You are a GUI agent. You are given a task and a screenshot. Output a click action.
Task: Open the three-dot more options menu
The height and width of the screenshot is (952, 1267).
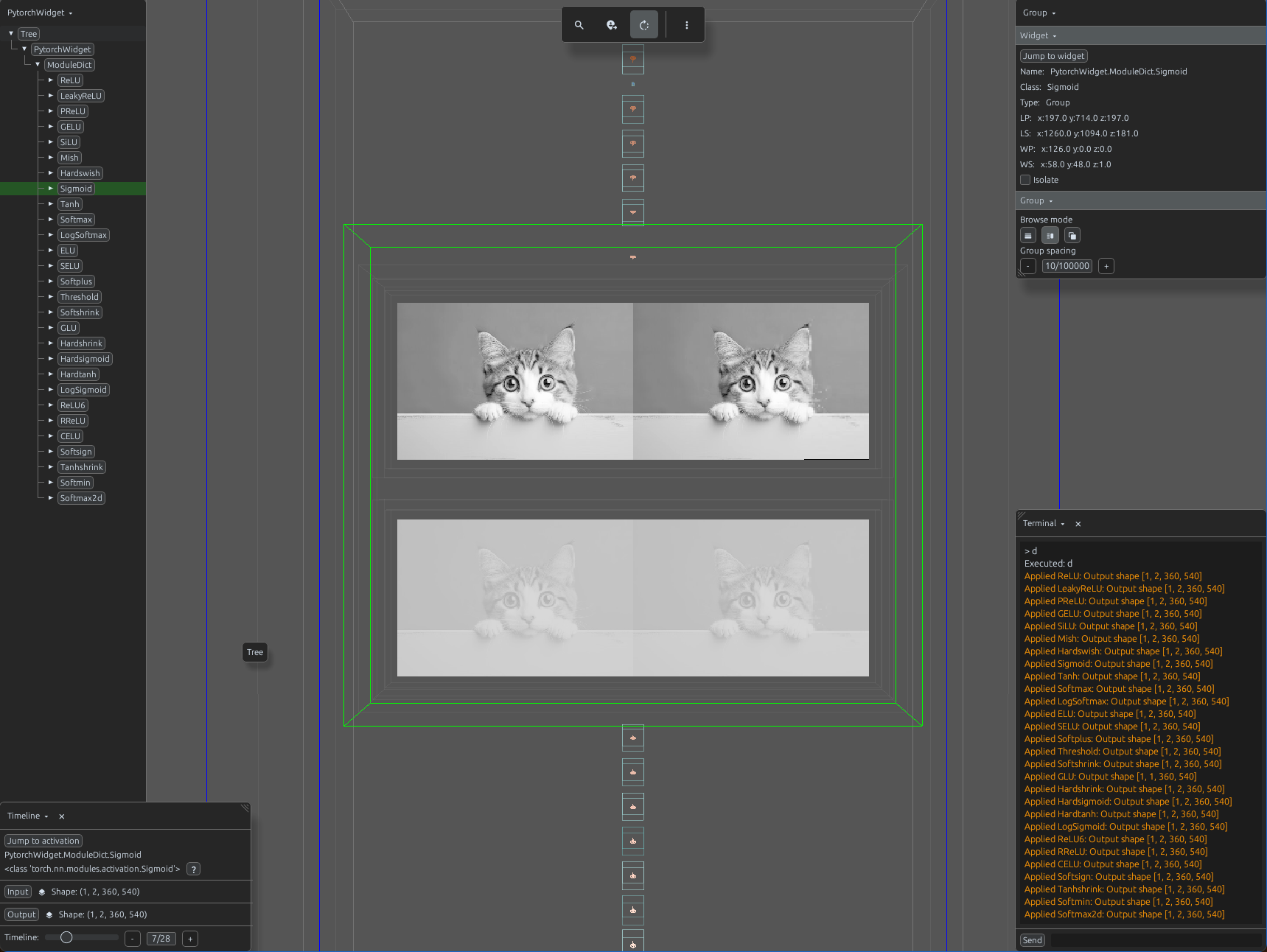tap(687, 25)
